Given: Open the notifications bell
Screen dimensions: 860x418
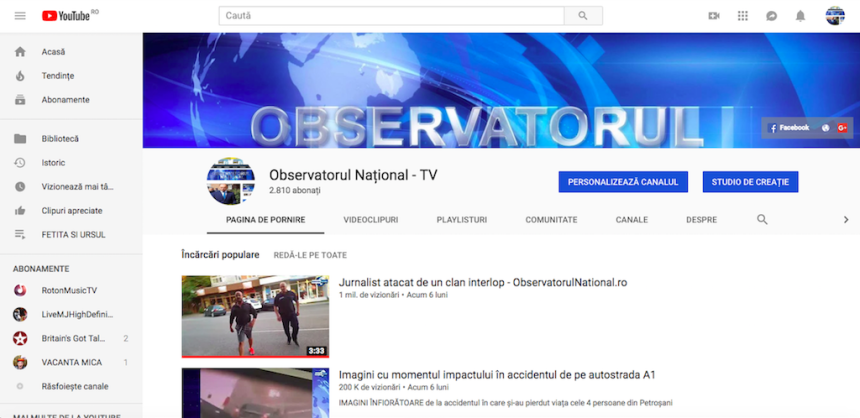Looking at the screenshot, I should [x=800, y=16].
